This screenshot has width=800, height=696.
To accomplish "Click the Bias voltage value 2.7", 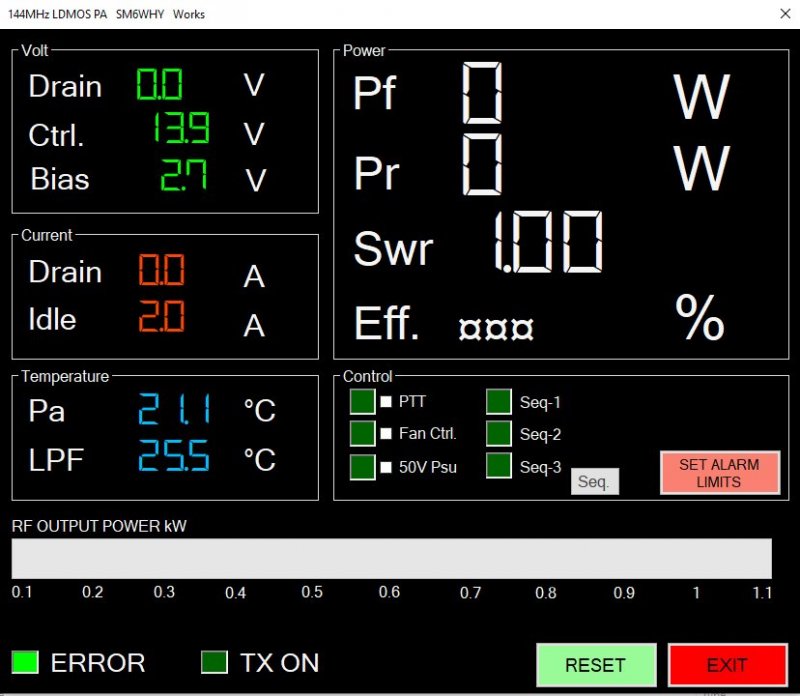I will [x=184, y=175].
